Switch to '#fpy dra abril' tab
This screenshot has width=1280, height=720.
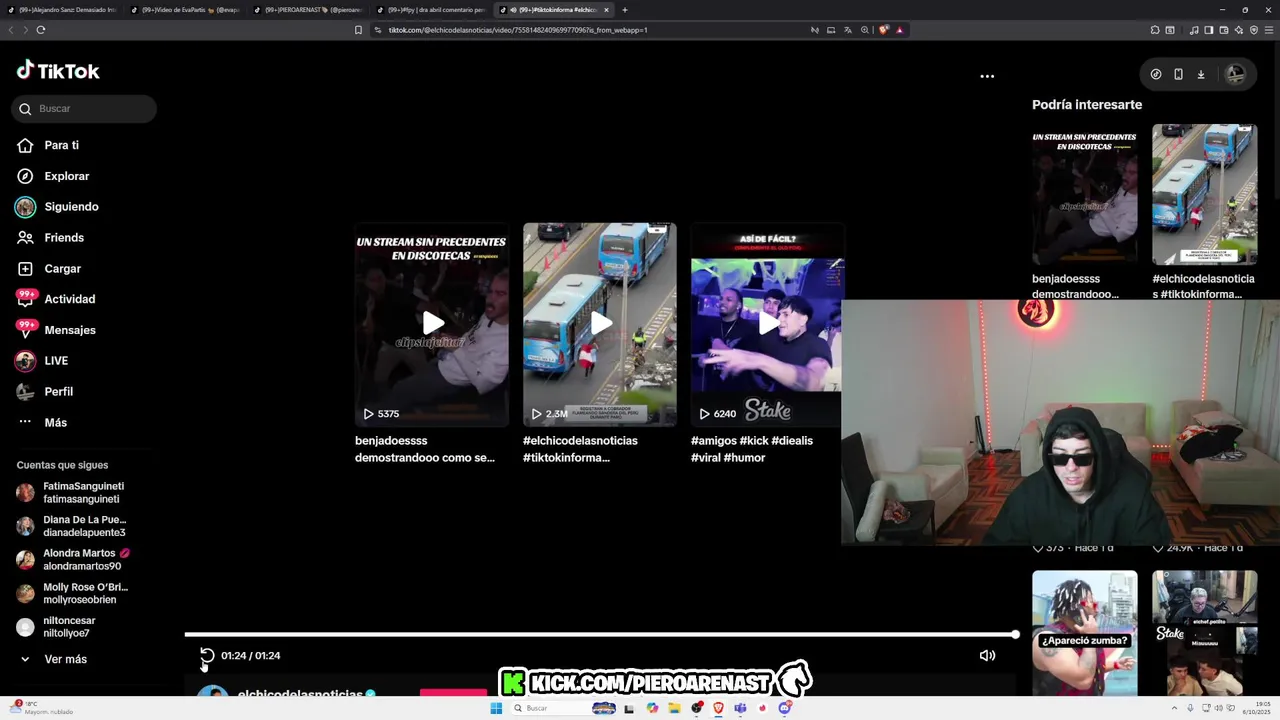pos(430,10)
